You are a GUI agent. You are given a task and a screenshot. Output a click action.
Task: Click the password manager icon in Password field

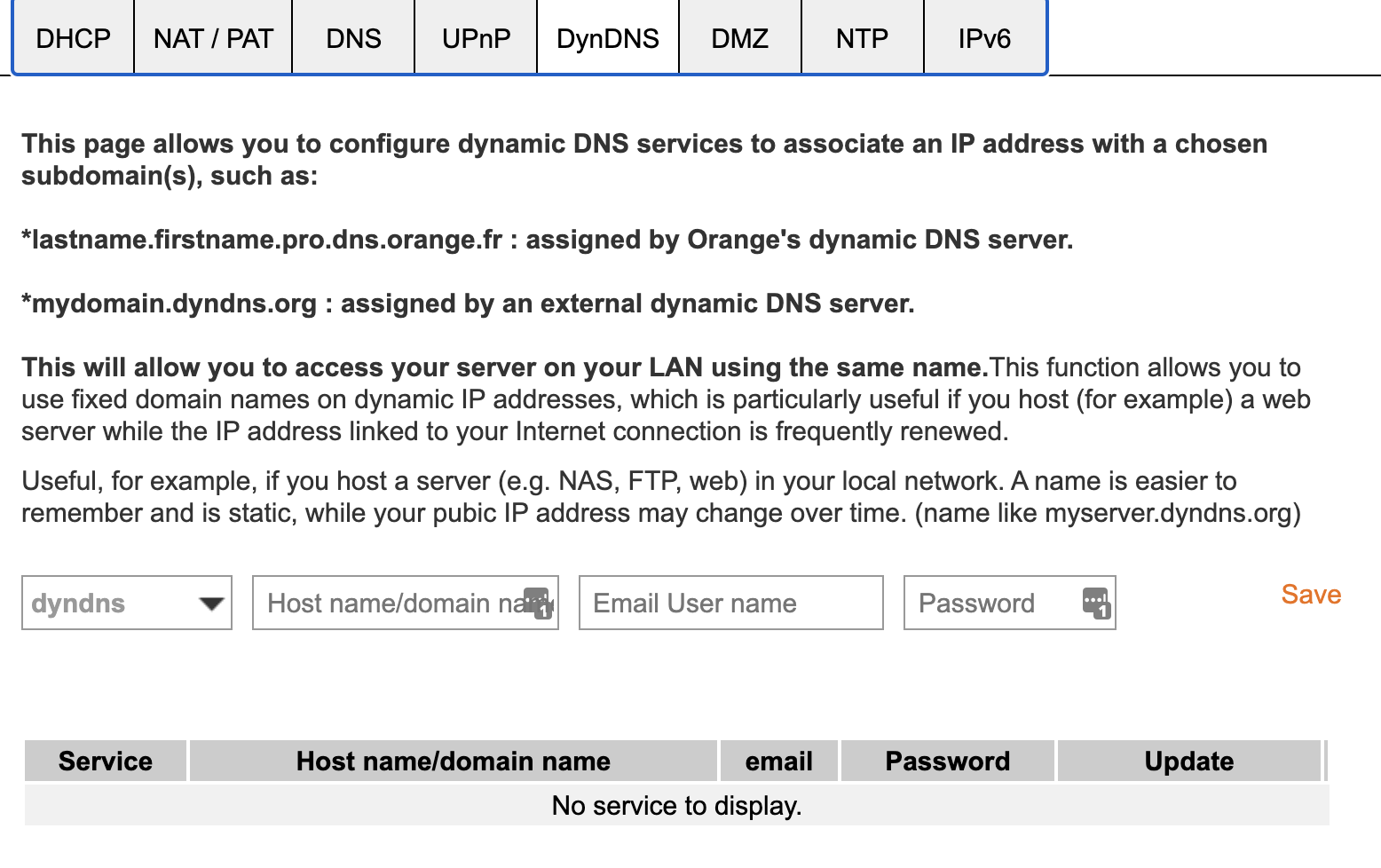coord(1097,603)
